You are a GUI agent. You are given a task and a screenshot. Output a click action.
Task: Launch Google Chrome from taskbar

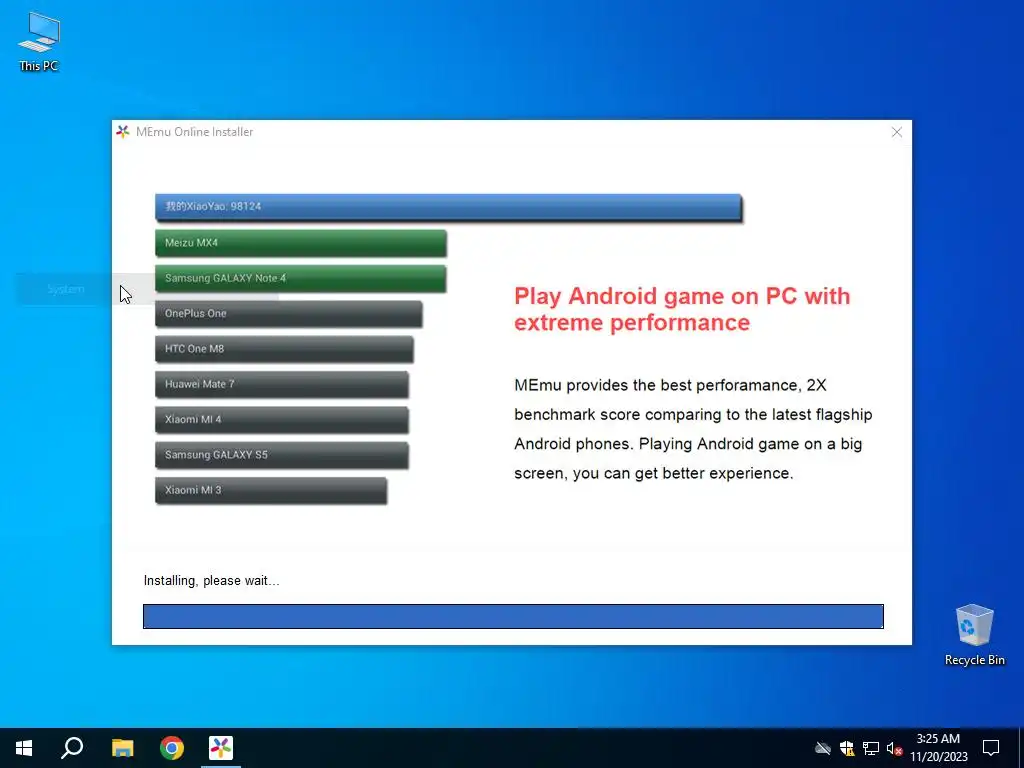point(172,748)
